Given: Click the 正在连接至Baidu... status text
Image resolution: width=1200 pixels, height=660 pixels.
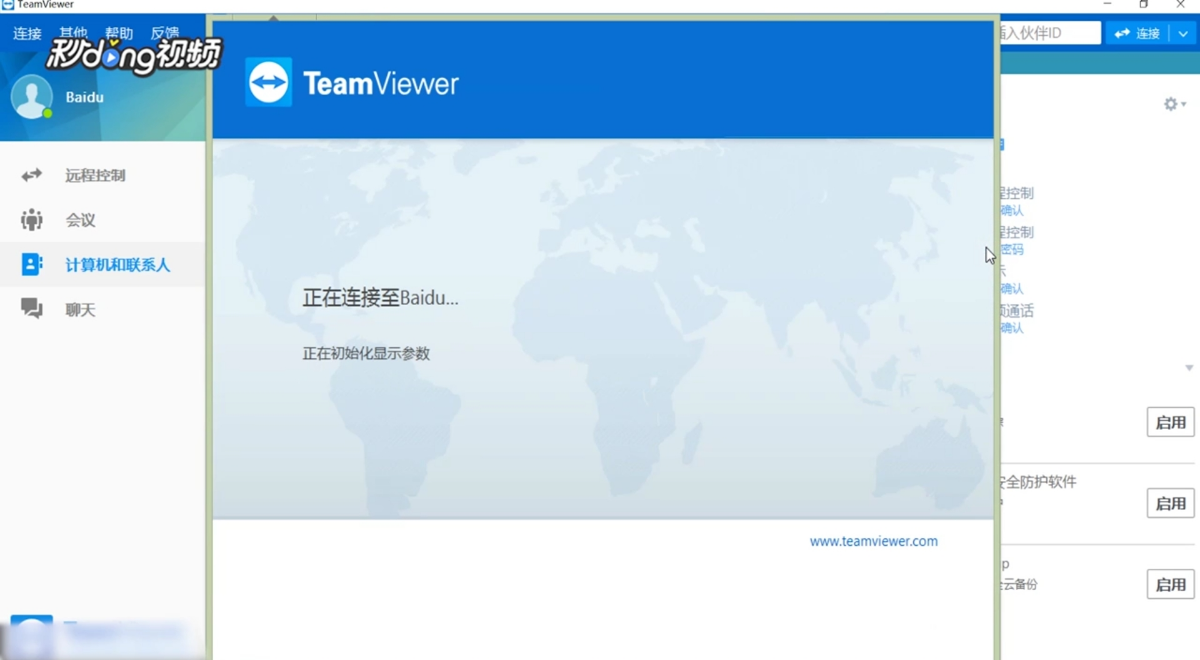Looking at the screenshot, I should (381, 298).
